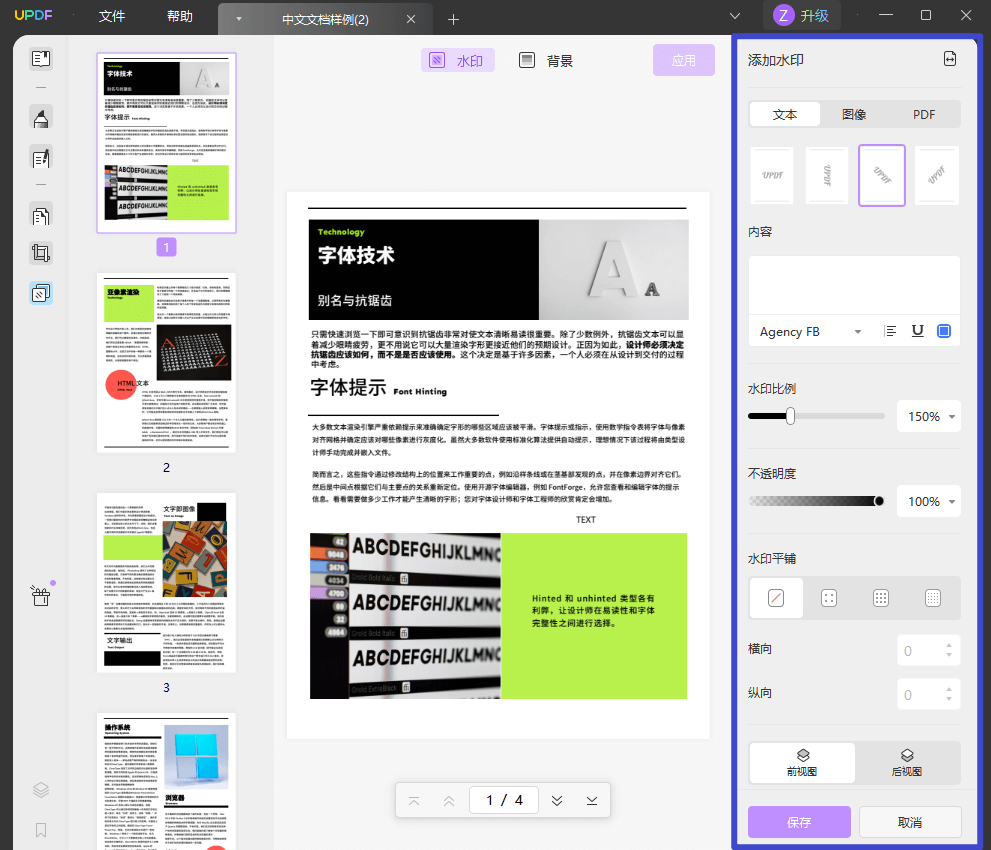991x850 pixels.
Task: Show the layers panel icon
Action: (x=41, y=790)
